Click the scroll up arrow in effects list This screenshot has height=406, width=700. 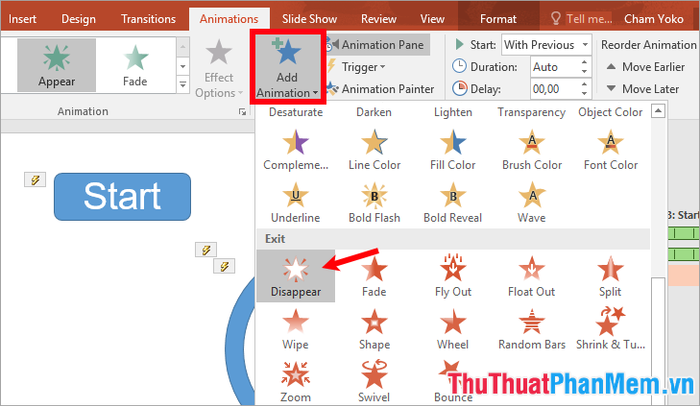pos(658,111)
